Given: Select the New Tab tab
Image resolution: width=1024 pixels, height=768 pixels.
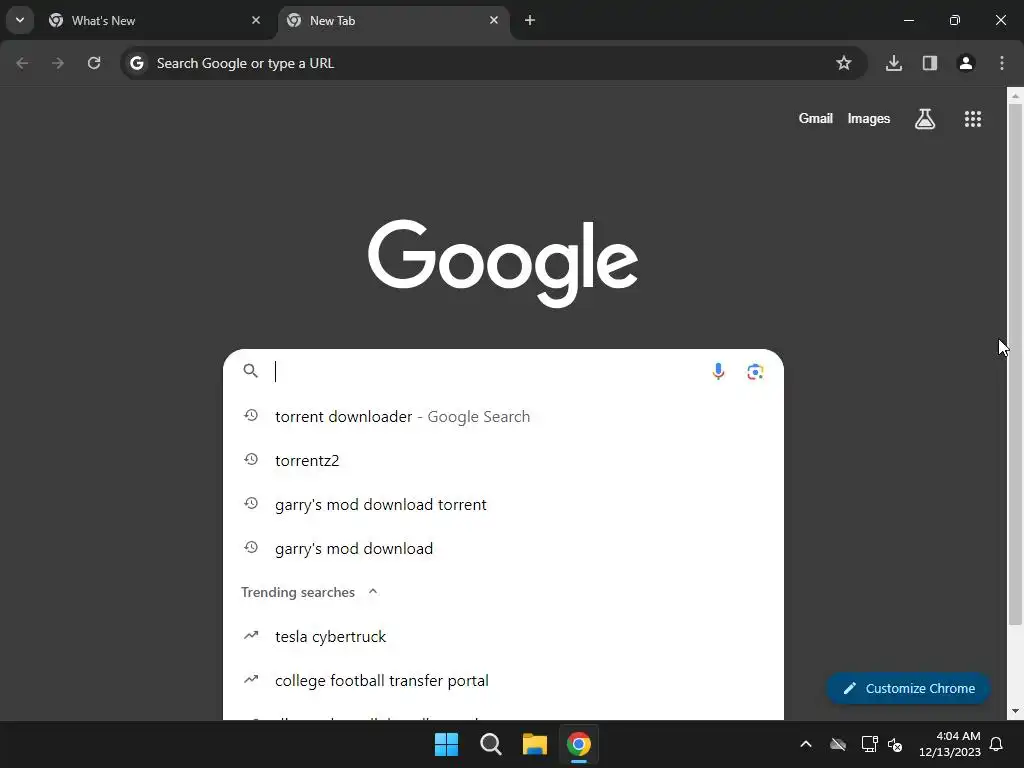Looking at the screenshot, I should point(394,20).
